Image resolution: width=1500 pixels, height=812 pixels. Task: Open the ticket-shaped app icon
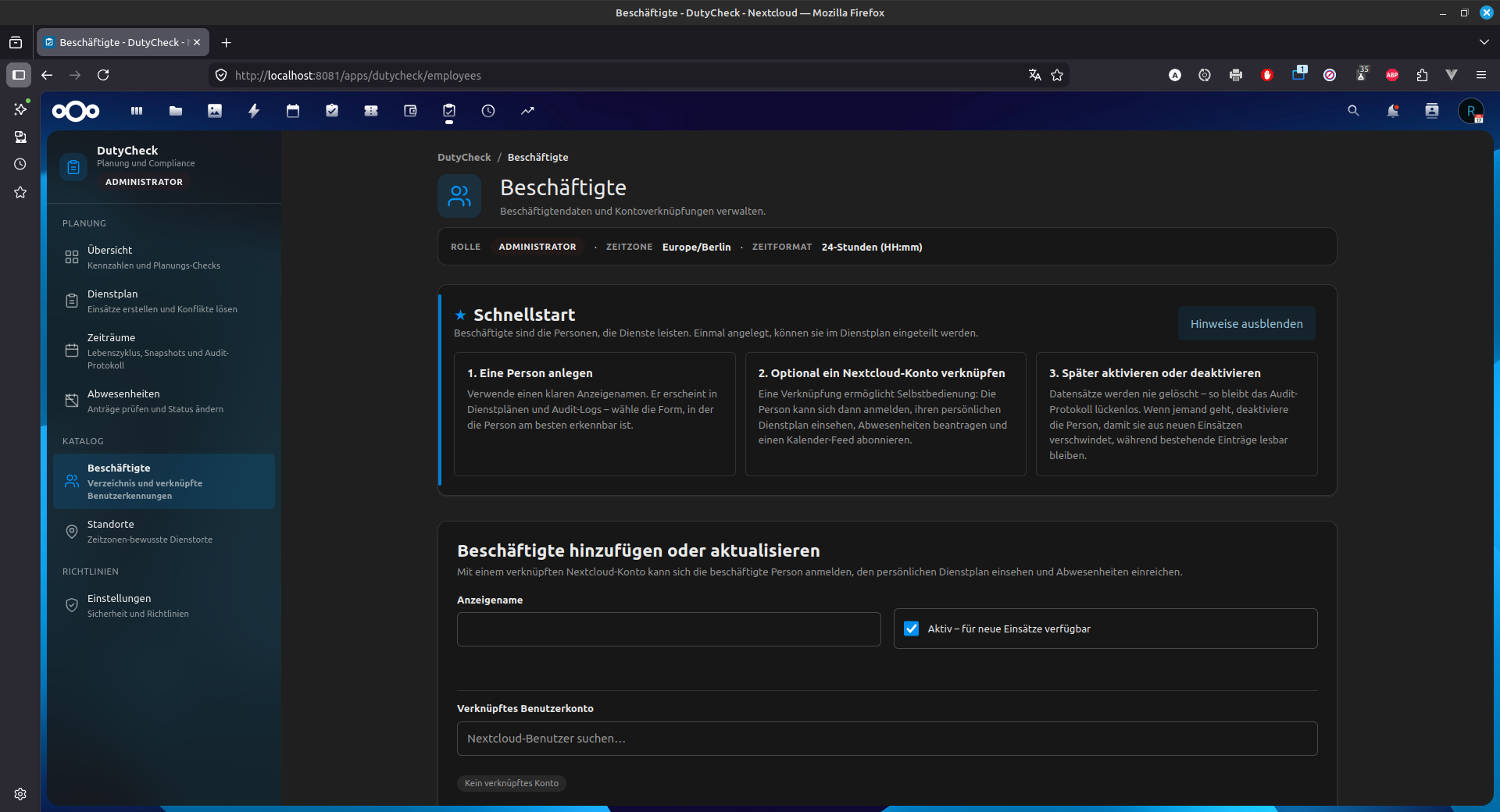coord(371,111)
